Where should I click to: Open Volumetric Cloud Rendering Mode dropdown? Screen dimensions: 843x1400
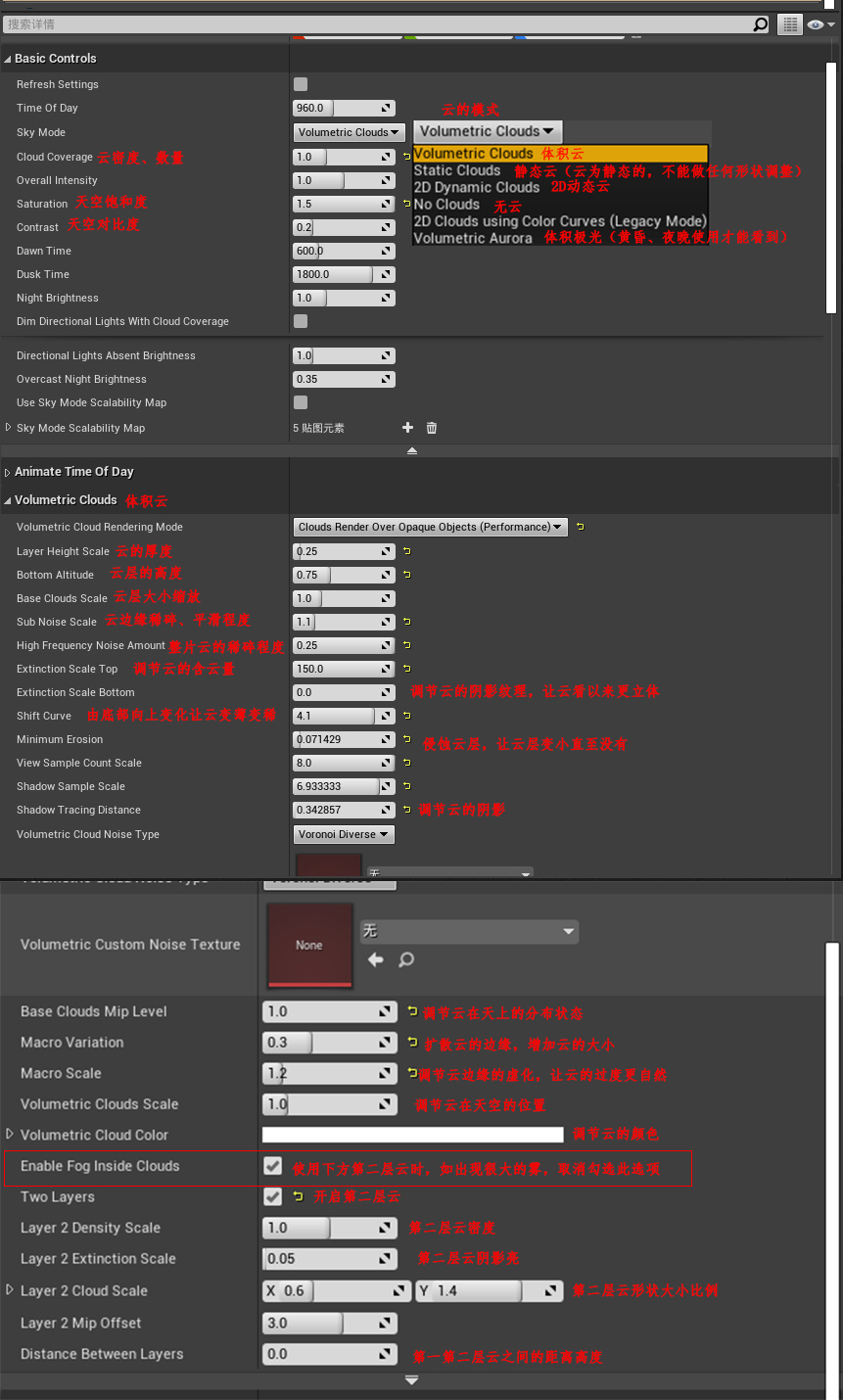(431, 527)
